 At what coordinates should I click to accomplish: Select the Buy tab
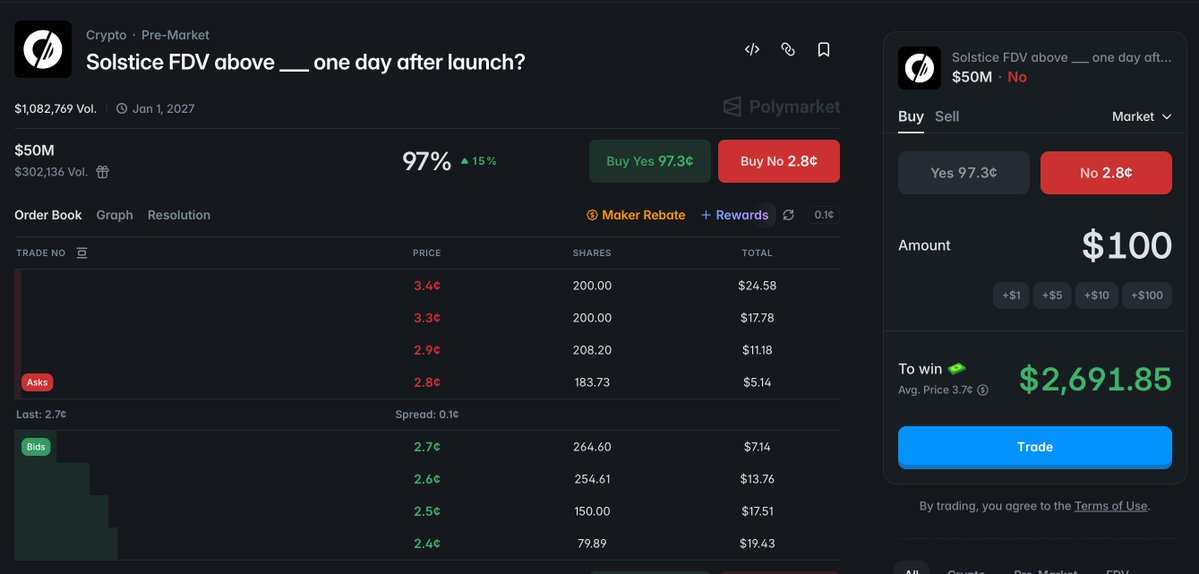911,116
